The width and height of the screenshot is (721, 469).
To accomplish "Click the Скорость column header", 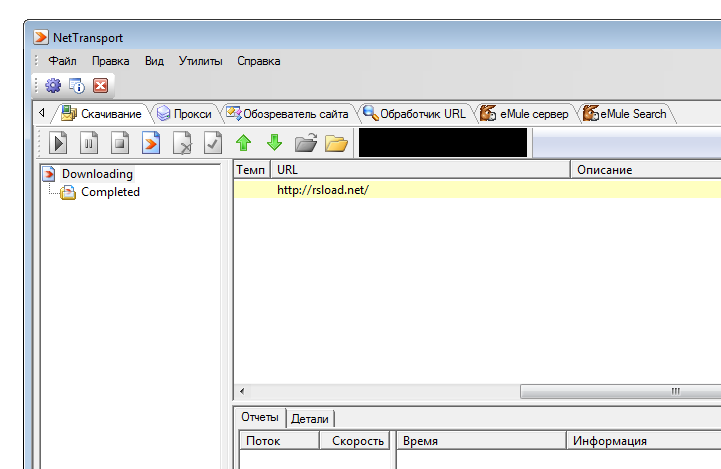I will [355, 440].
